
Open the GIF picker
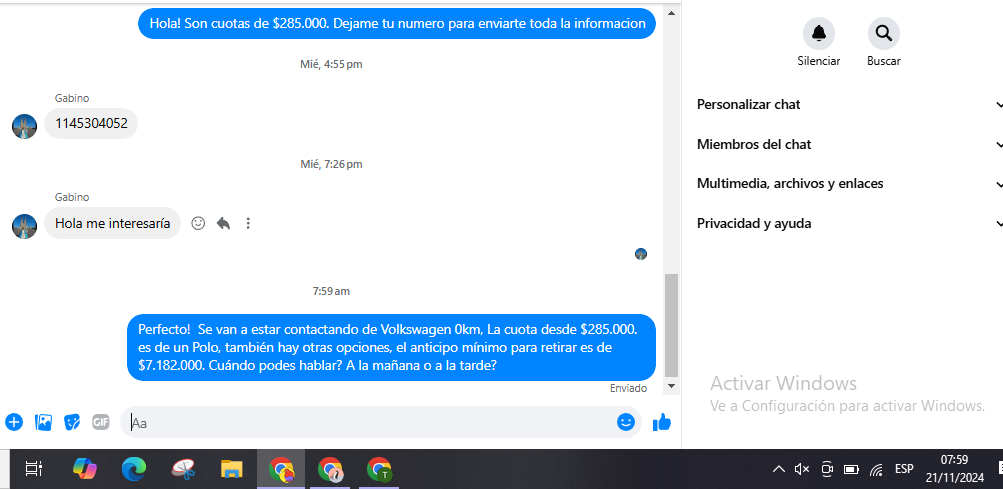100,422
